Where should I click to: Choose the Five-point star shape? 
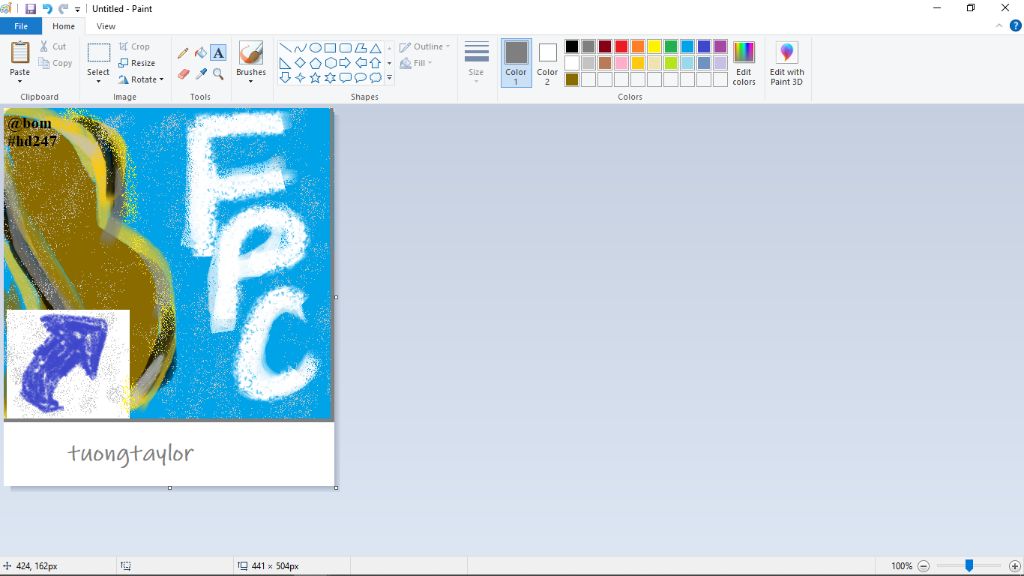coord(315,78)
